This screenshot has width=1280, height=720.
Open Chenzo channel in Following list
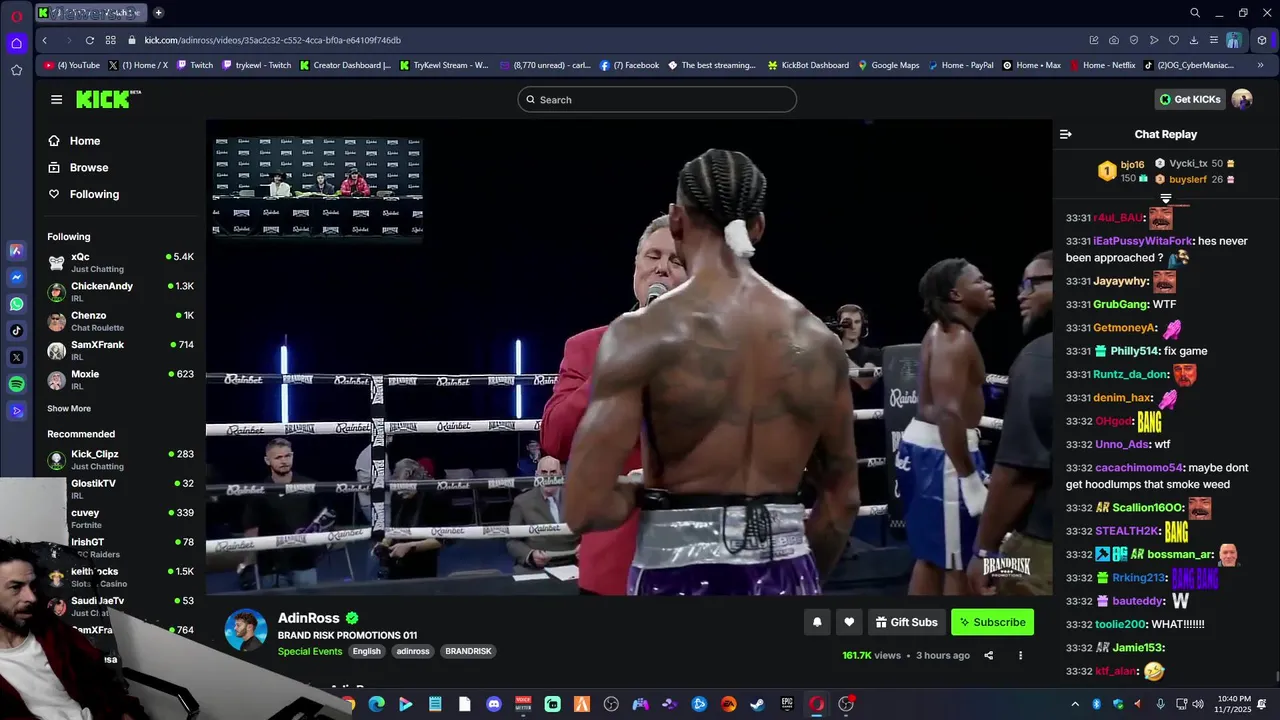tap(120, 321)
